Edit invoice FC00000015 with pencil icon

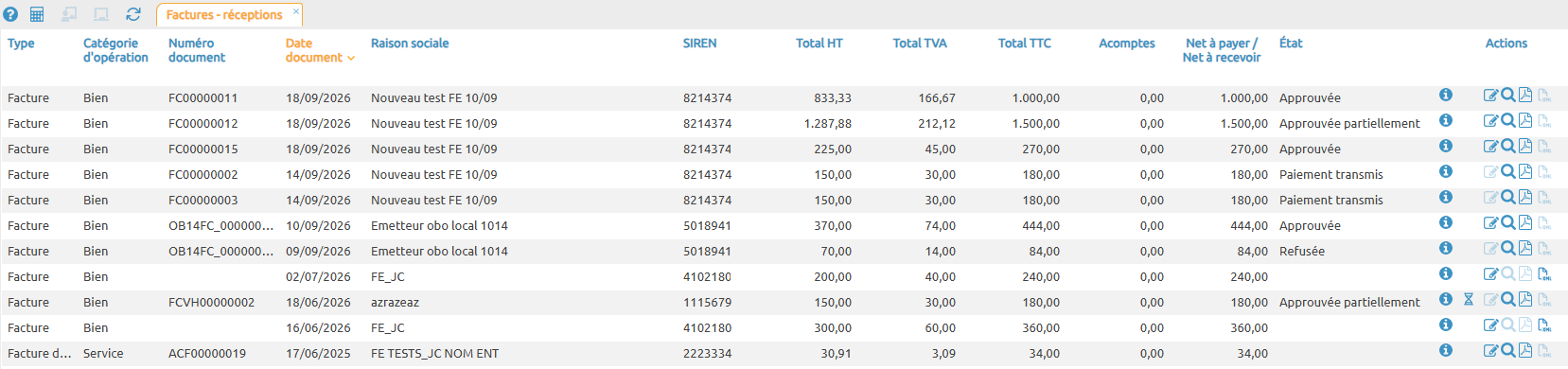1490,146
